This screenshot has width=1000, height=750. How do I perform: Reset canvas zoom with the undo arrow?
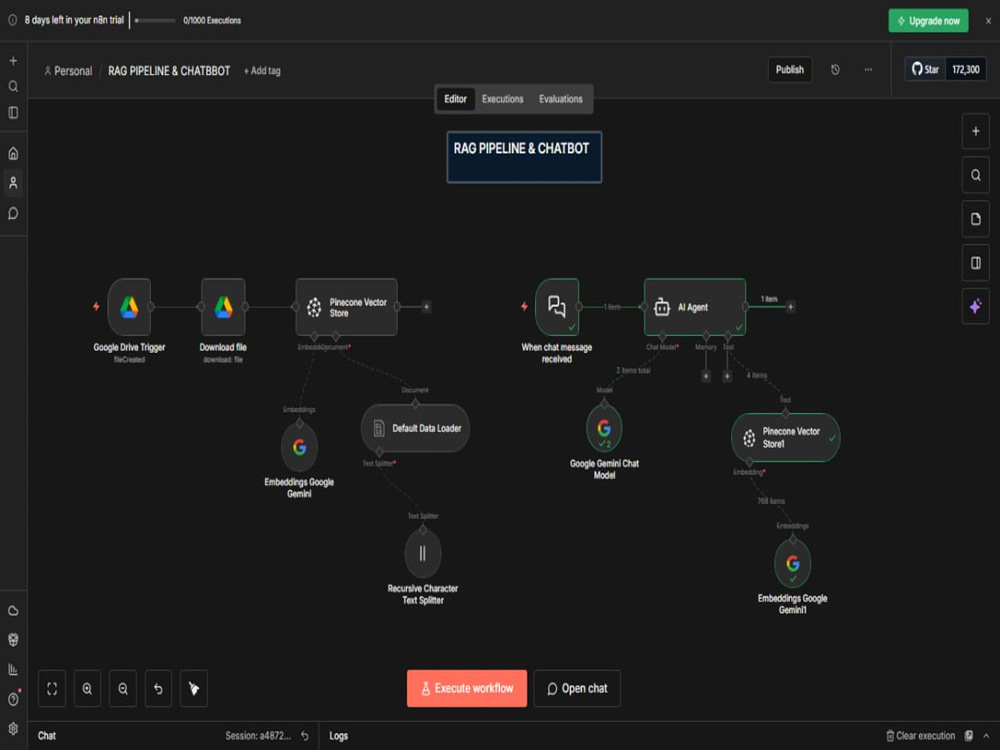(158, 688)
